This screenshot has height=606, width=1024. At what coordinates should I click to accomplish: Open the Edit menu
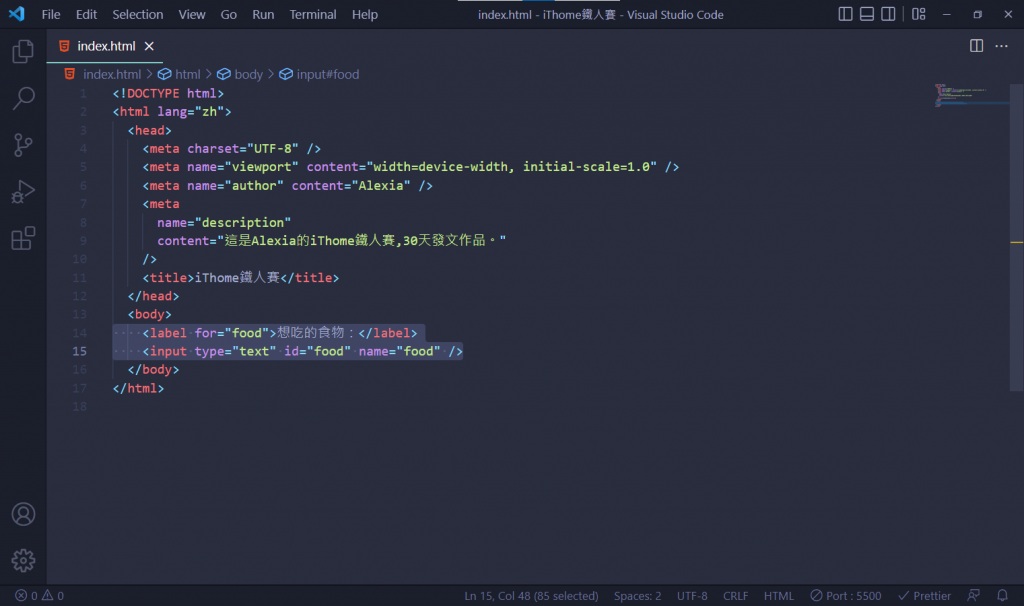tap(86, 14)
